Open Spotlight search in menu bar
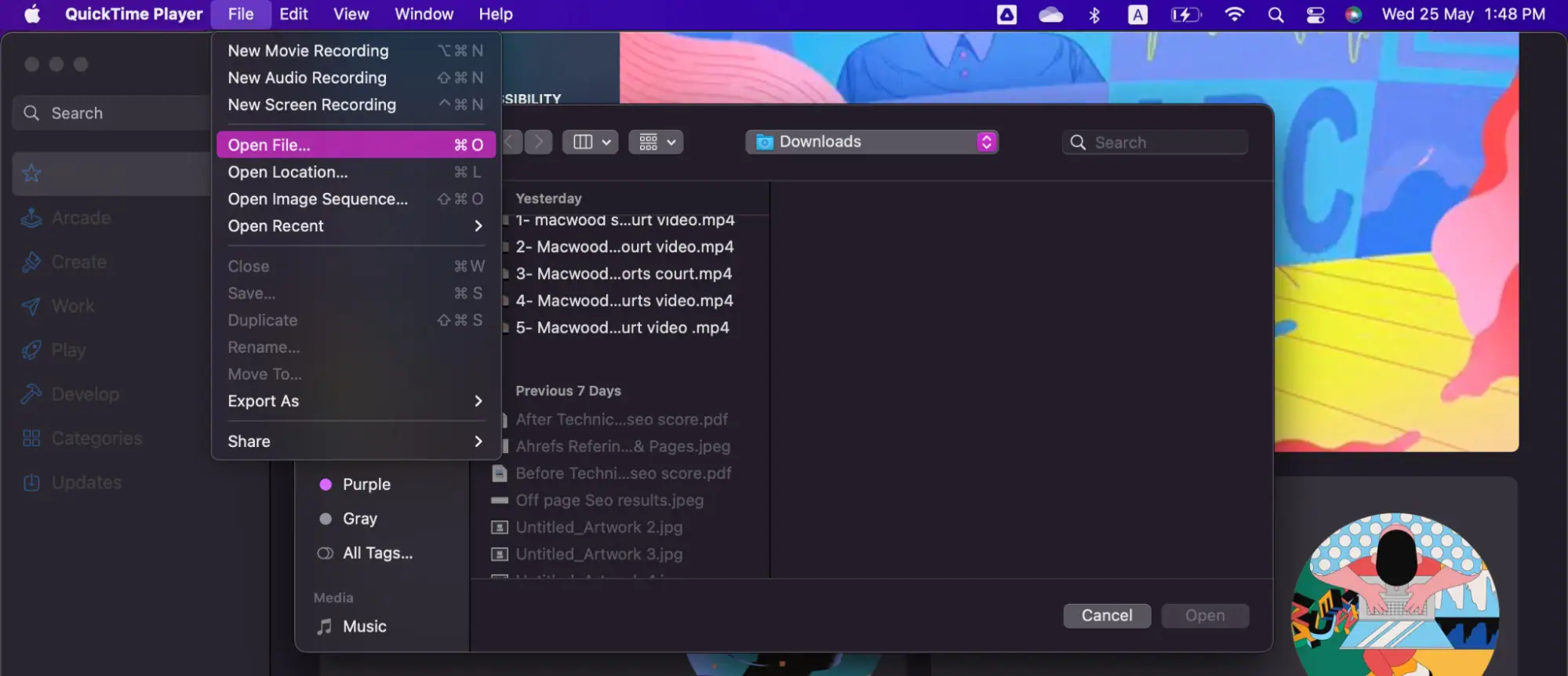Viewport: 1568px width, 676px height. click(x=1275, y=15)
